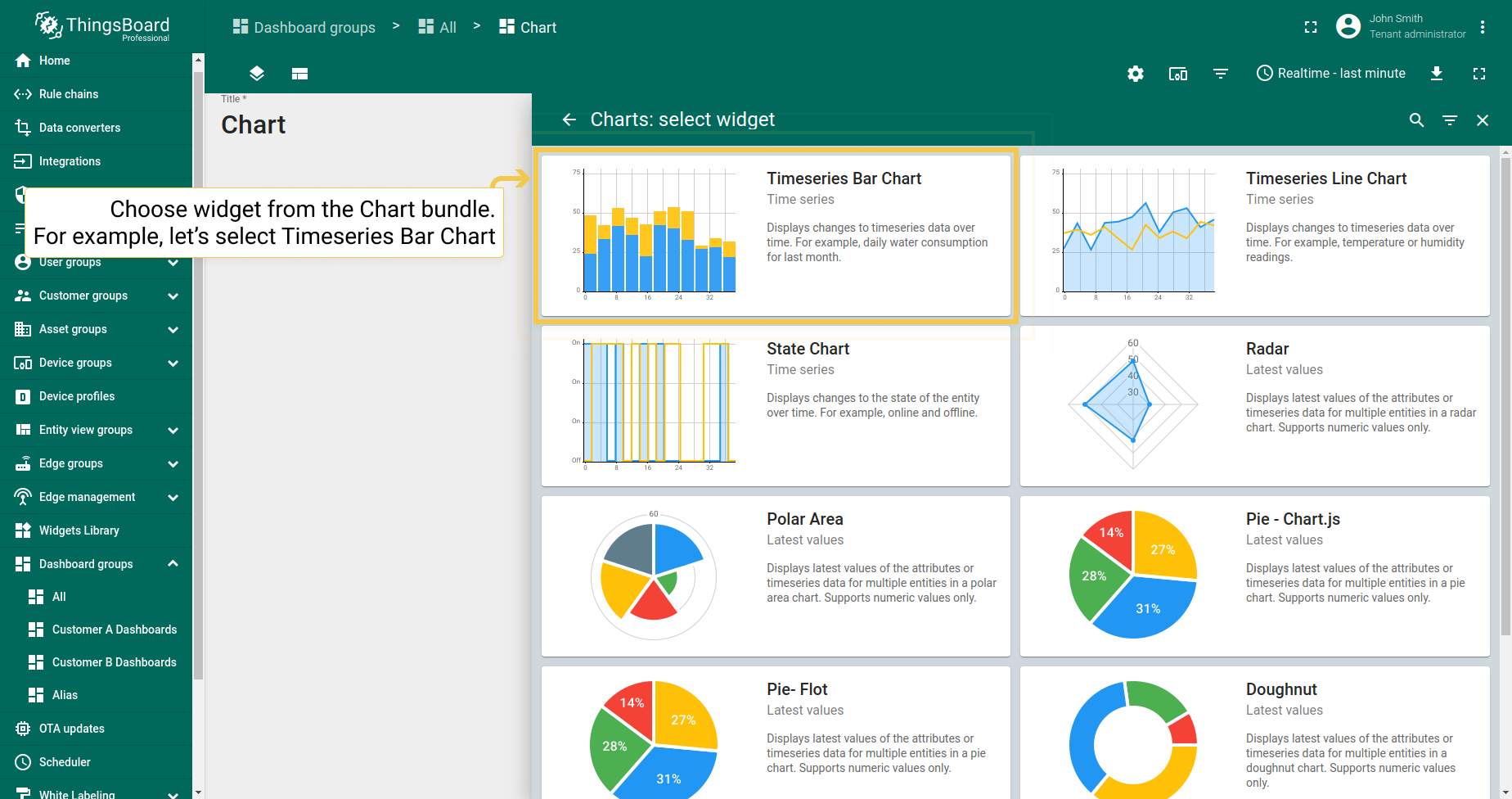Open the layout grid icon in dashboard toolbar
1512x799 pixels.
pyautogui.click(x=299, y=74)
